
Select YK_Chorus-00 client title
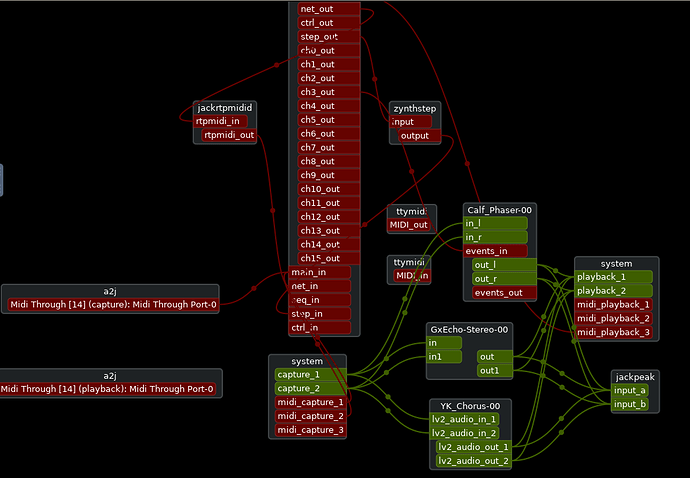point(470,406)
